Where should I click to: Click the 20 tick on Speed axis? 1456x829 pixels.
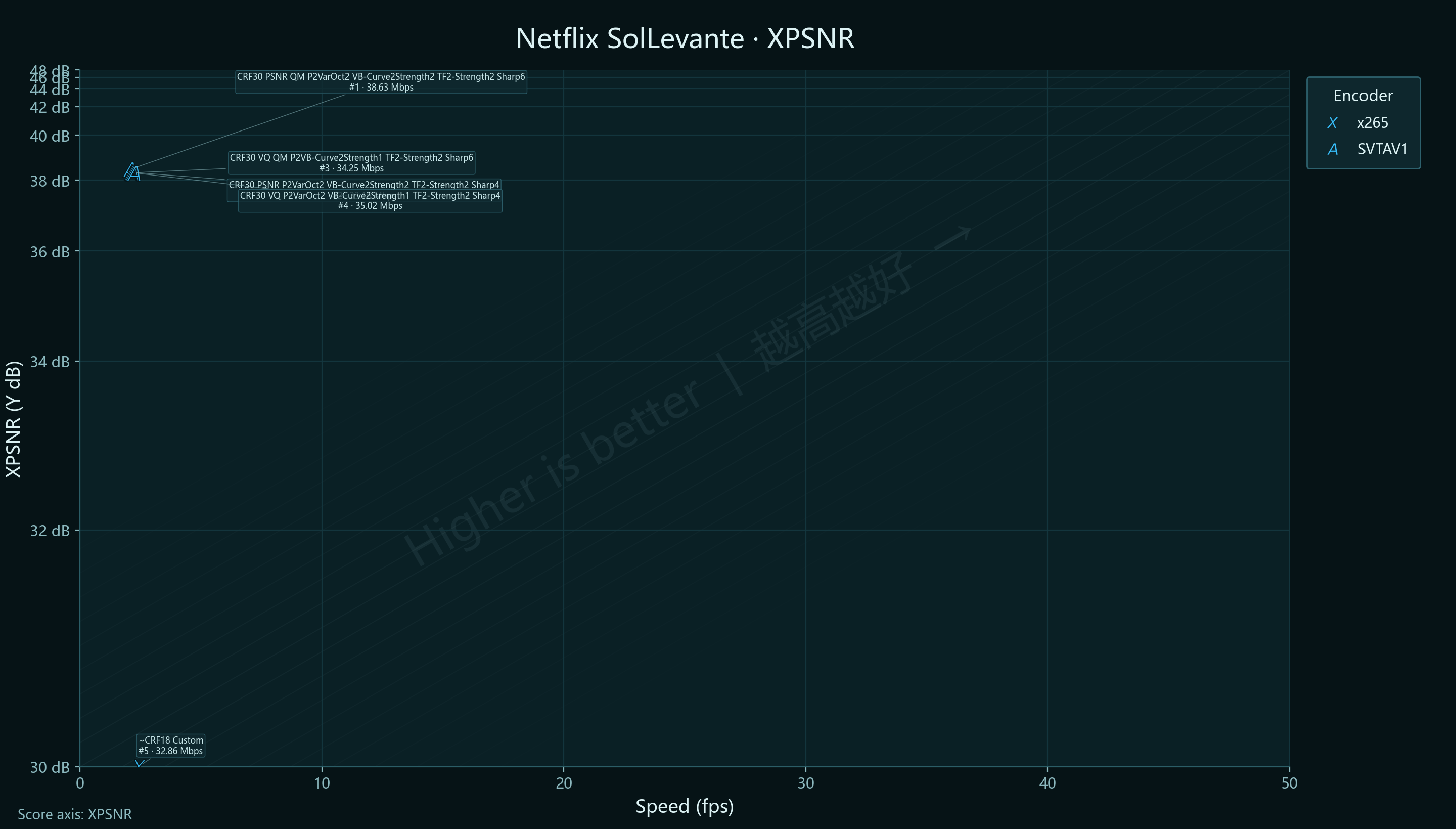click(564, 783)
